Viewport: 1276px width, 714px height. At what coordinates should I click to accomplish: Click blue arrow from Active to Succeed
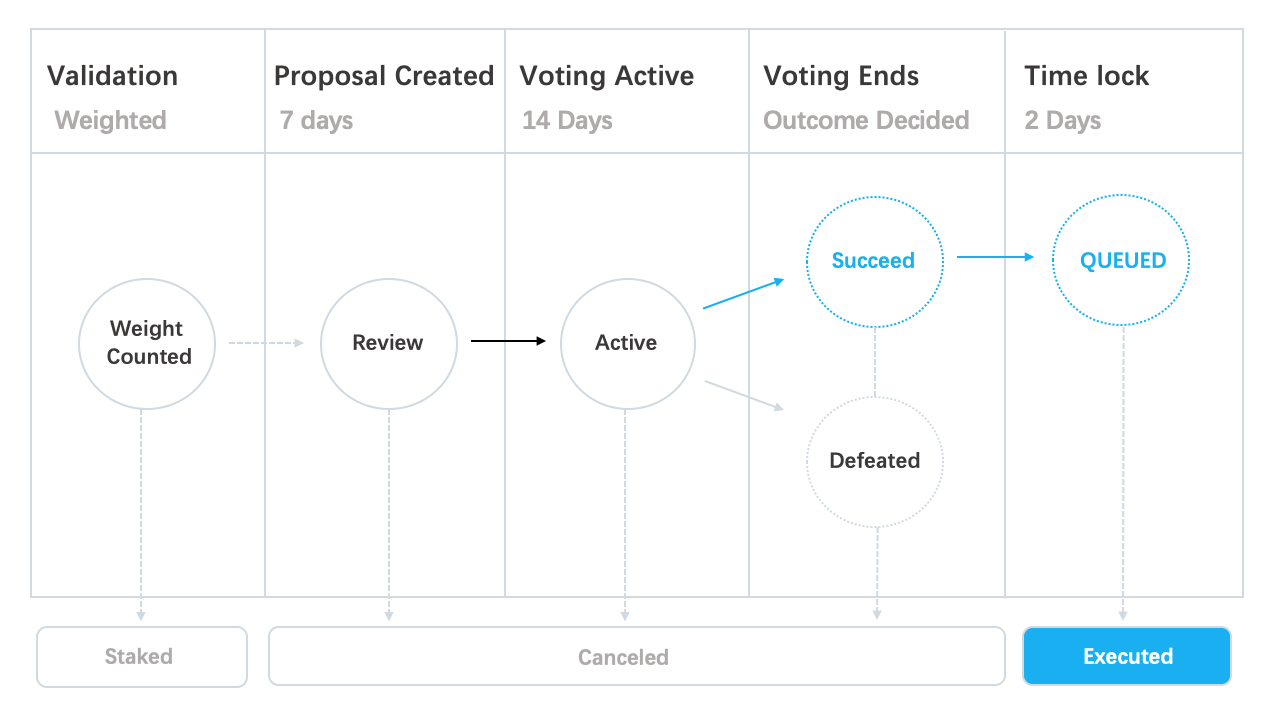pos(744,294)
